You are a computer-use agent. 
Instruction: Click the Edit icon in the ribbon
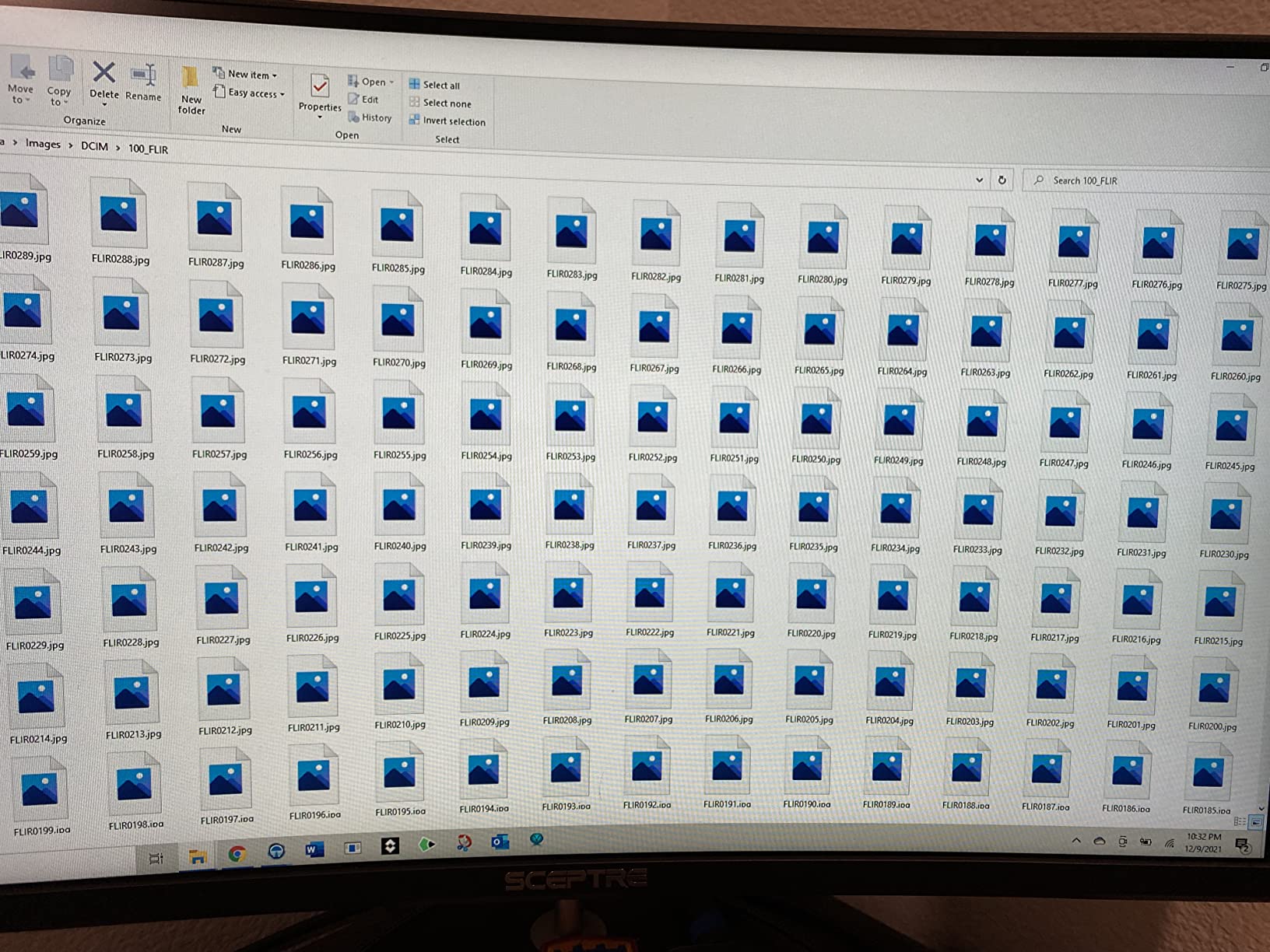click(363, 100)
